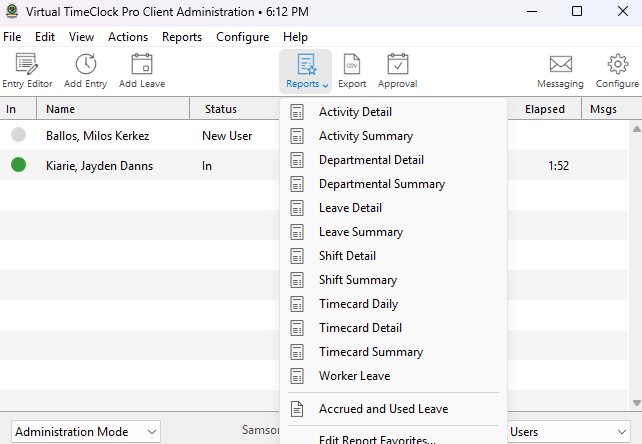Click the report icon beside Departmental Summary
The width and height of the screenshot is (642, 444).
click(297, 184)
